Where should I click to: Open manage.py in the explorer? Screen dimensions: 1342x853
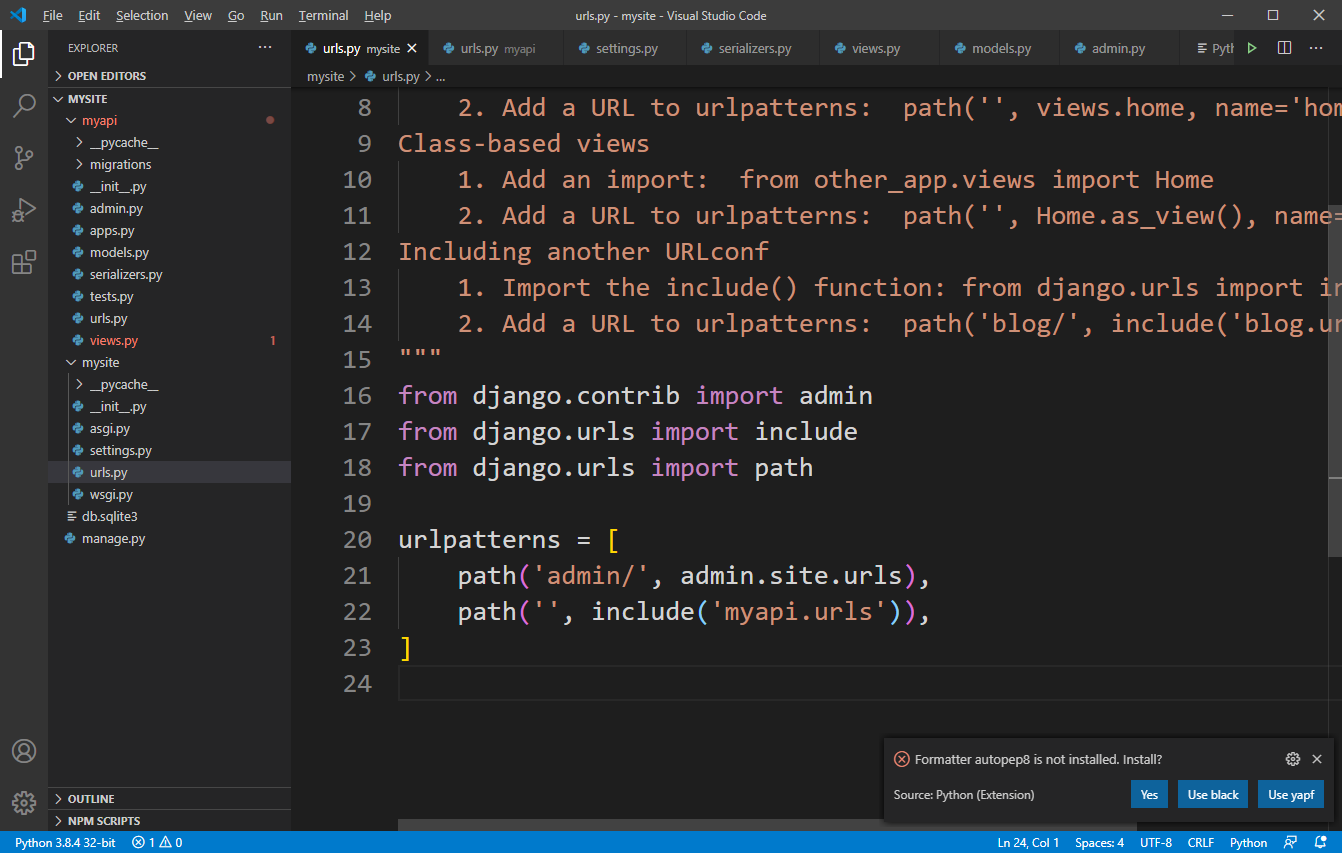point(169,539)
